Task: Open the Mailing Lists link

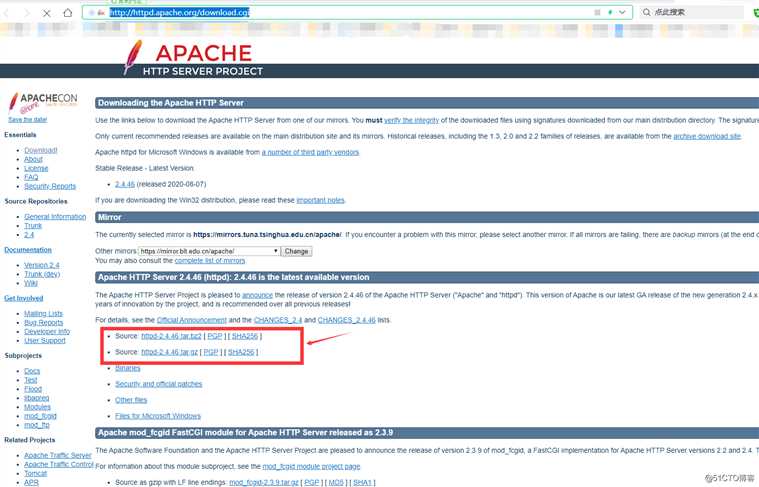Action: tap(44, 314)
